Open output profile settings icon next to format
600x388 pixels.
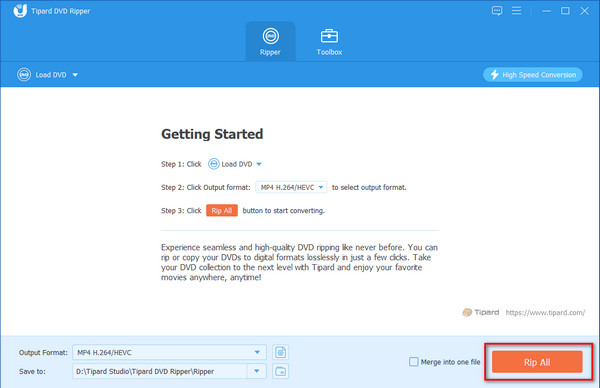click(280, 352)
